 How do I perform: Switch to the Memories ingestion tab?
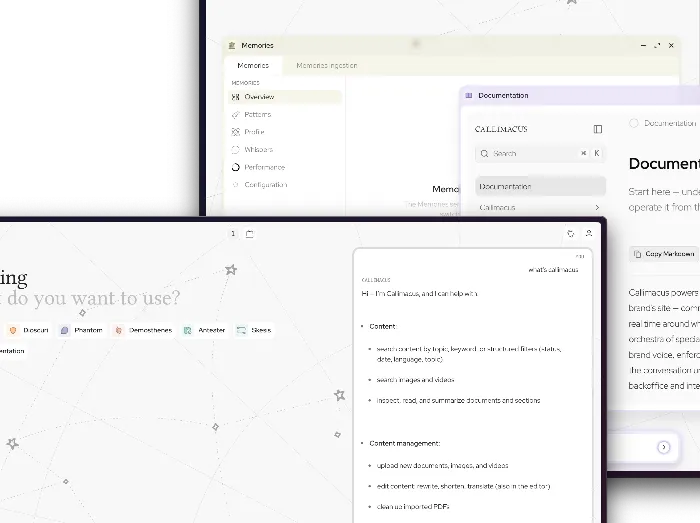(327, 66)
